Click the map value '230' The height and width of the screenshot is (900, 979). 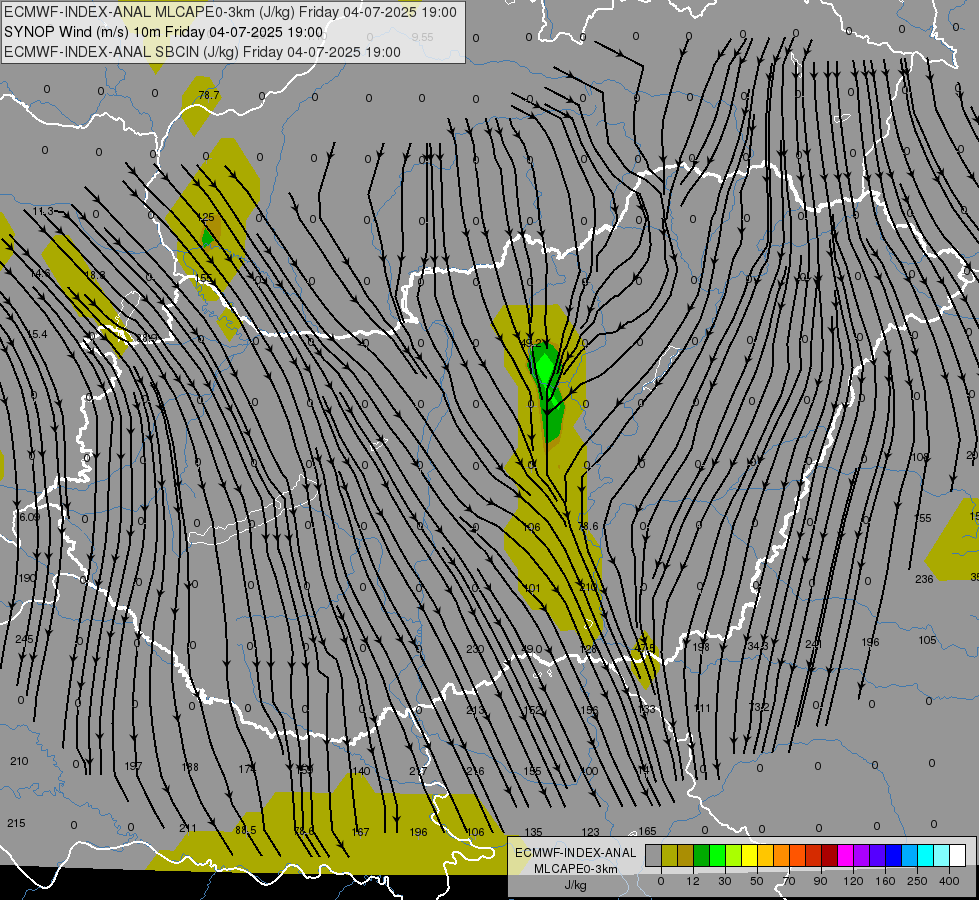point(475,649)
